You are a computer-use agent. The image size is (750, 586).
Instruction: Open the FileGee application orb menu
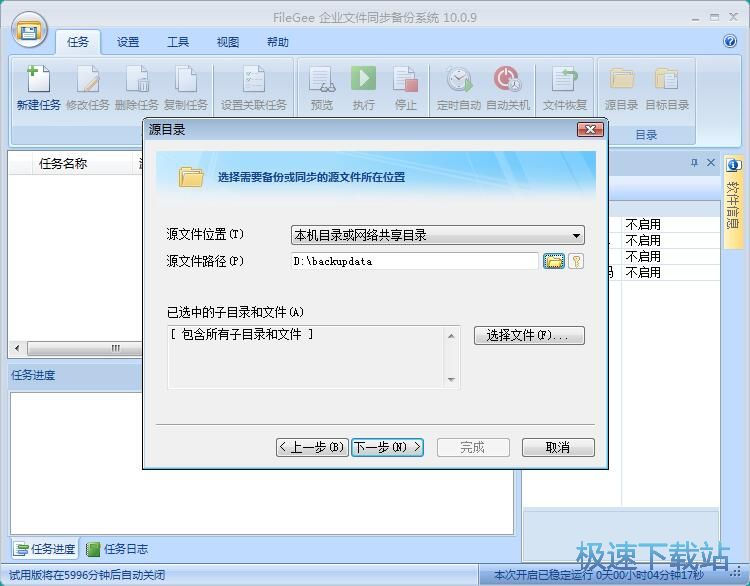click(x=29, y=30)
